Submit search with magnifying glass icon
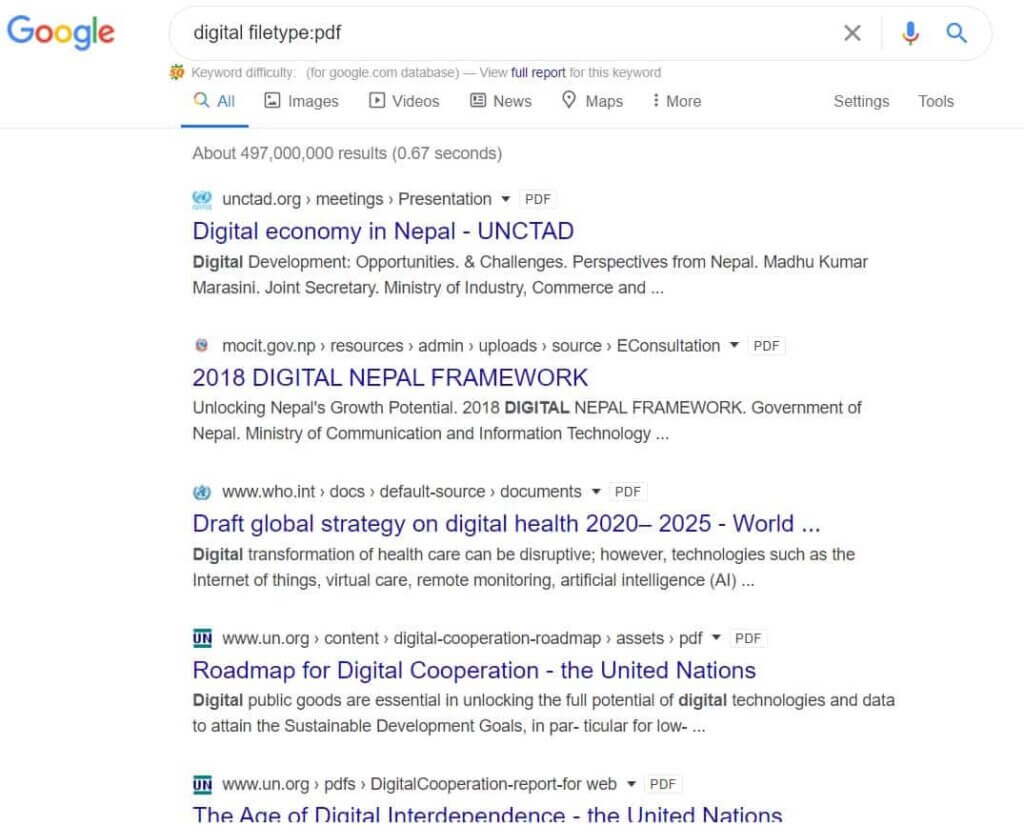The width and height of the screenshot is (1024, 826). (957, 33)
